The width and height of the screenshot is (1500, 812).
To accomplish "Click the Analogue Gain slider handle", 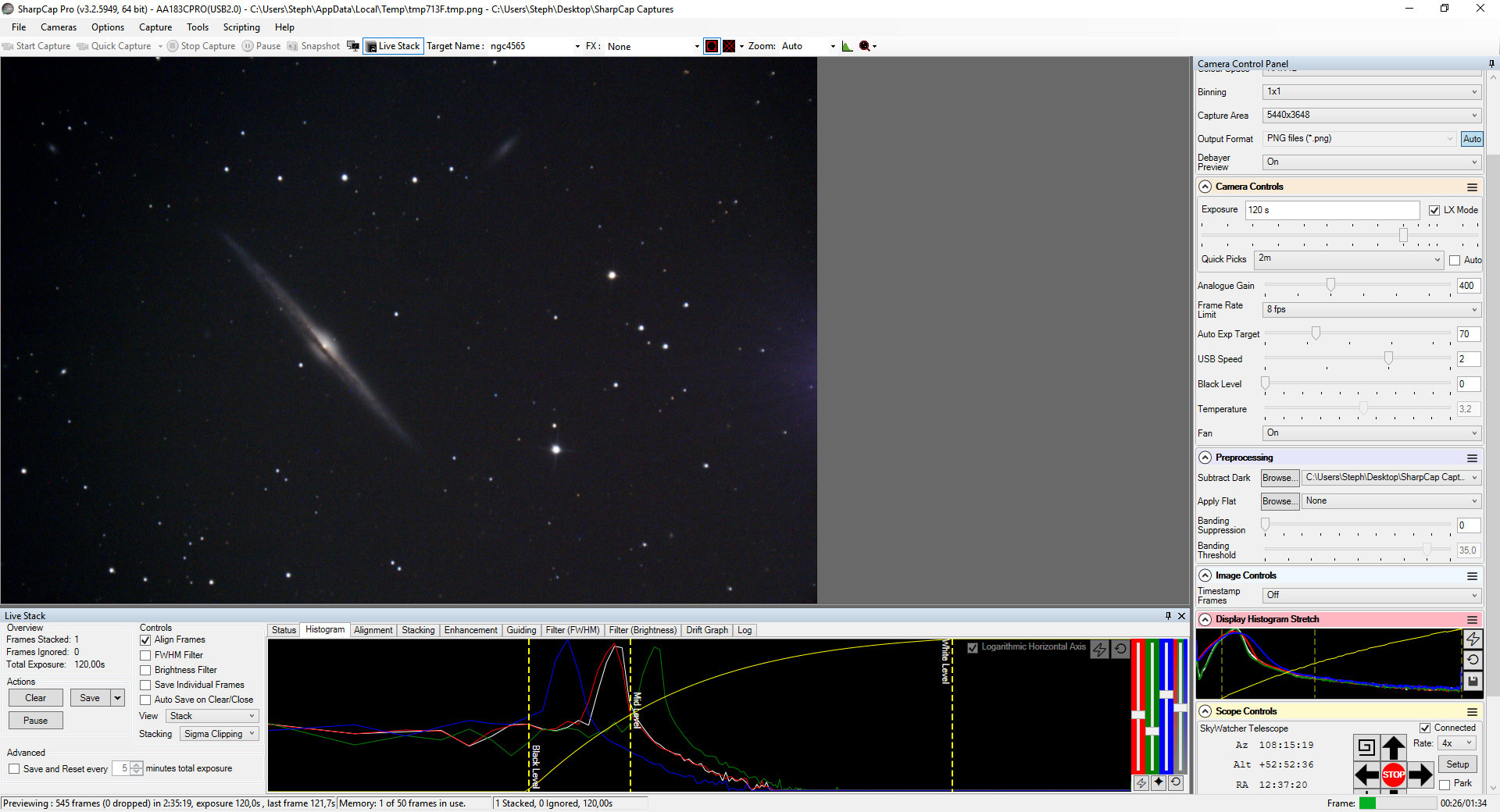I will pos(1330,286).
